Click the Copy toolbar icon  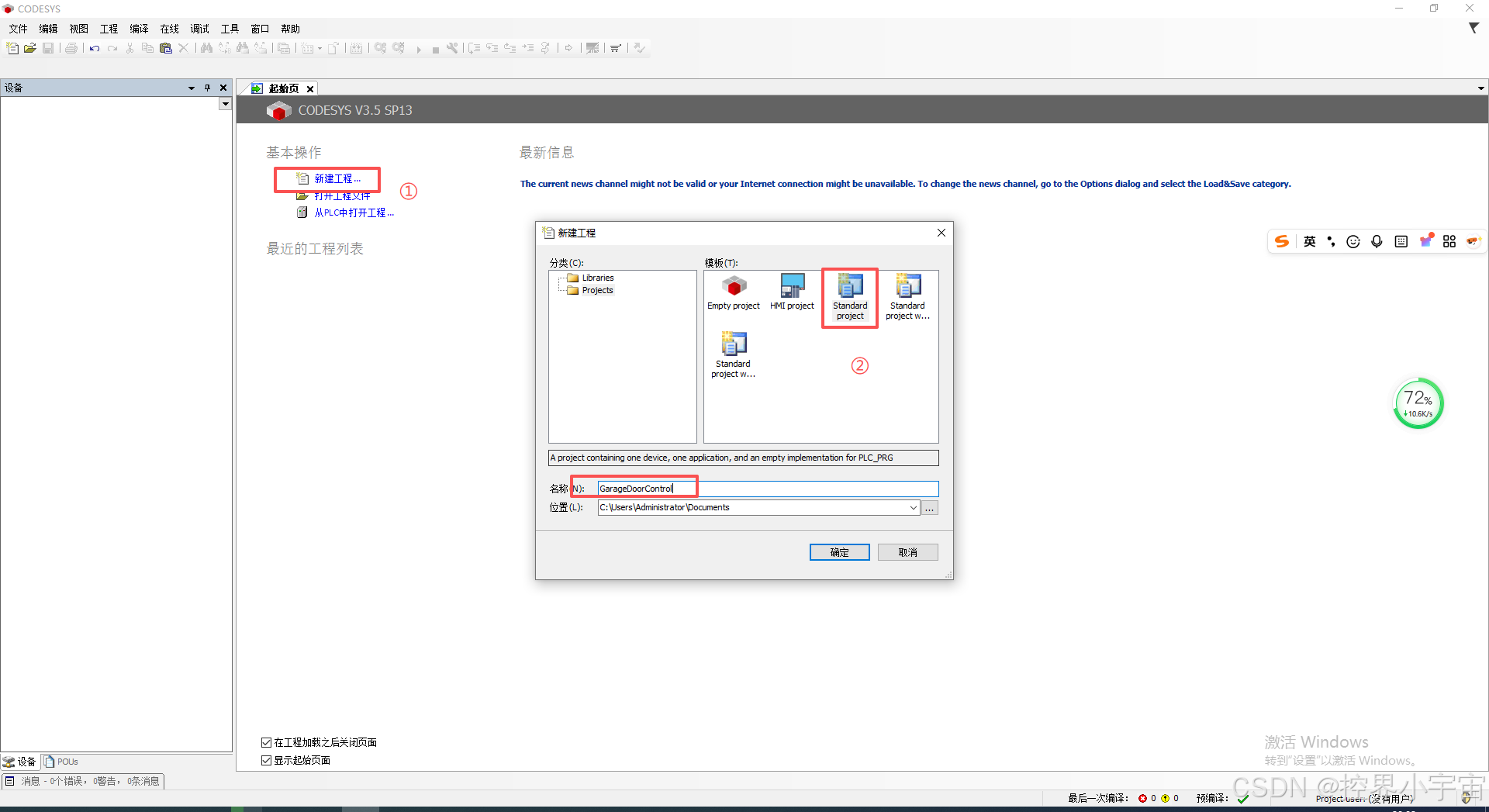tap(147, 48)
